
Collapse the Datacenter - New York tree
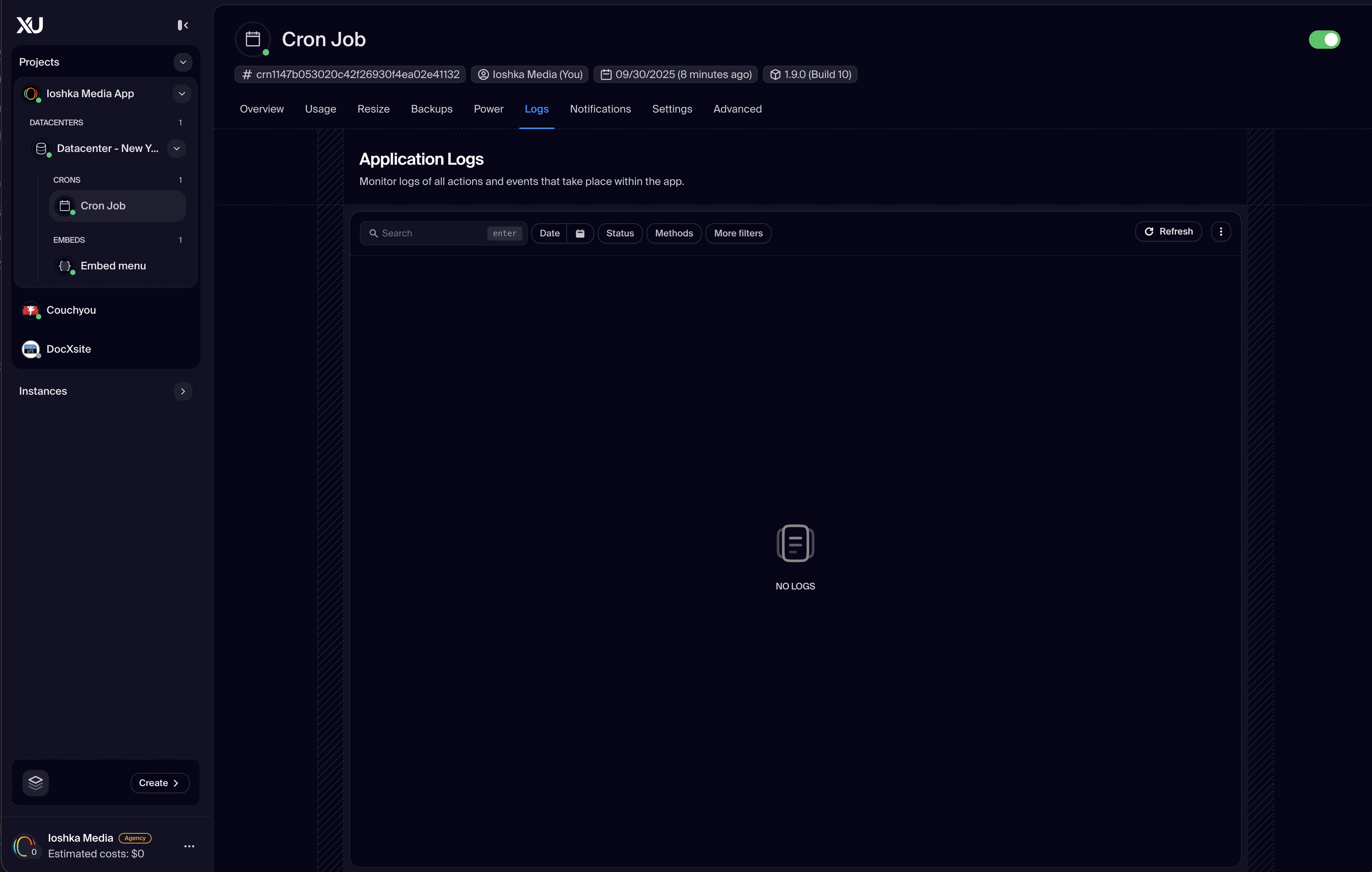tap(177, 149)
